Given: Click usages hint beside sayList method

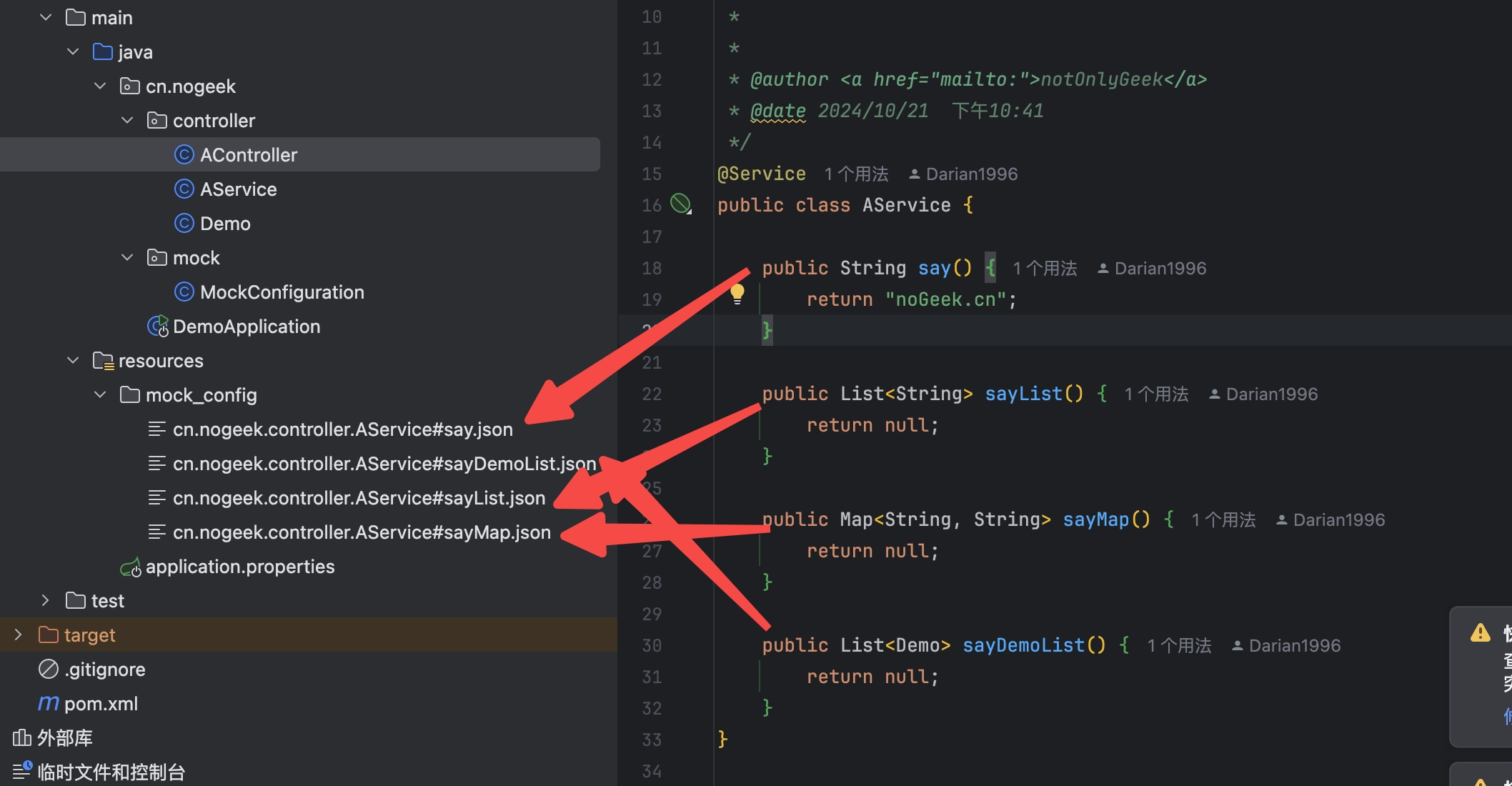Looking at the screenshot, I should coord(1155,394).
